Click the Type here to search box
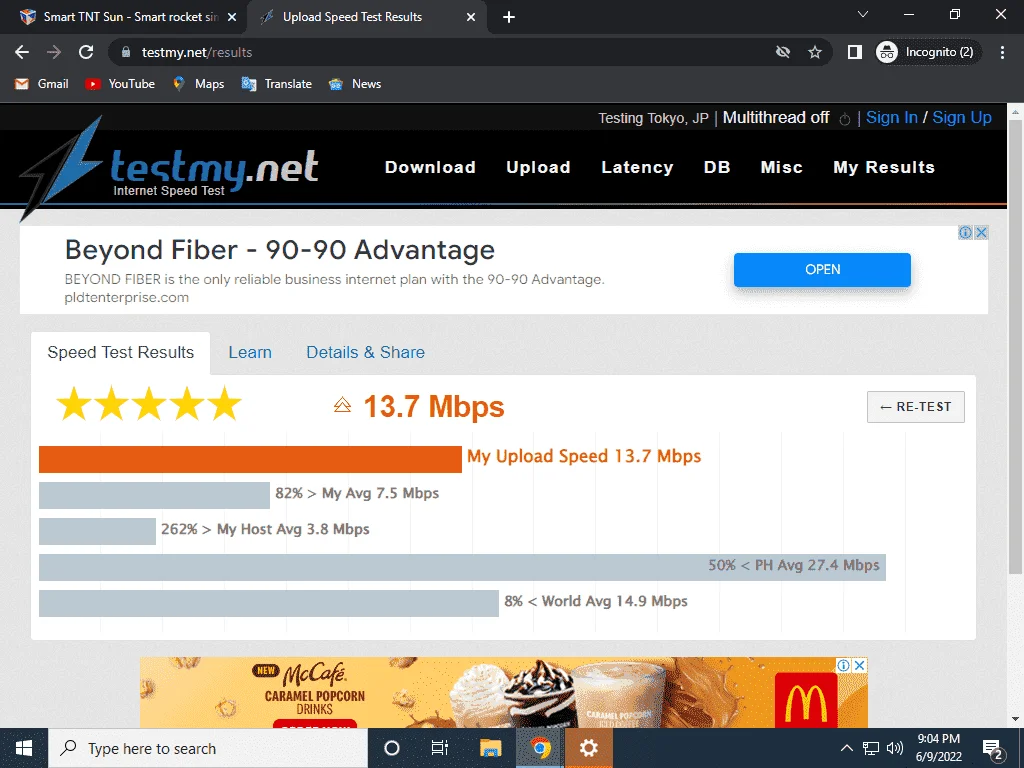Image resolution: width=1024 pixels, height=768 pixels. coord(208,748)
